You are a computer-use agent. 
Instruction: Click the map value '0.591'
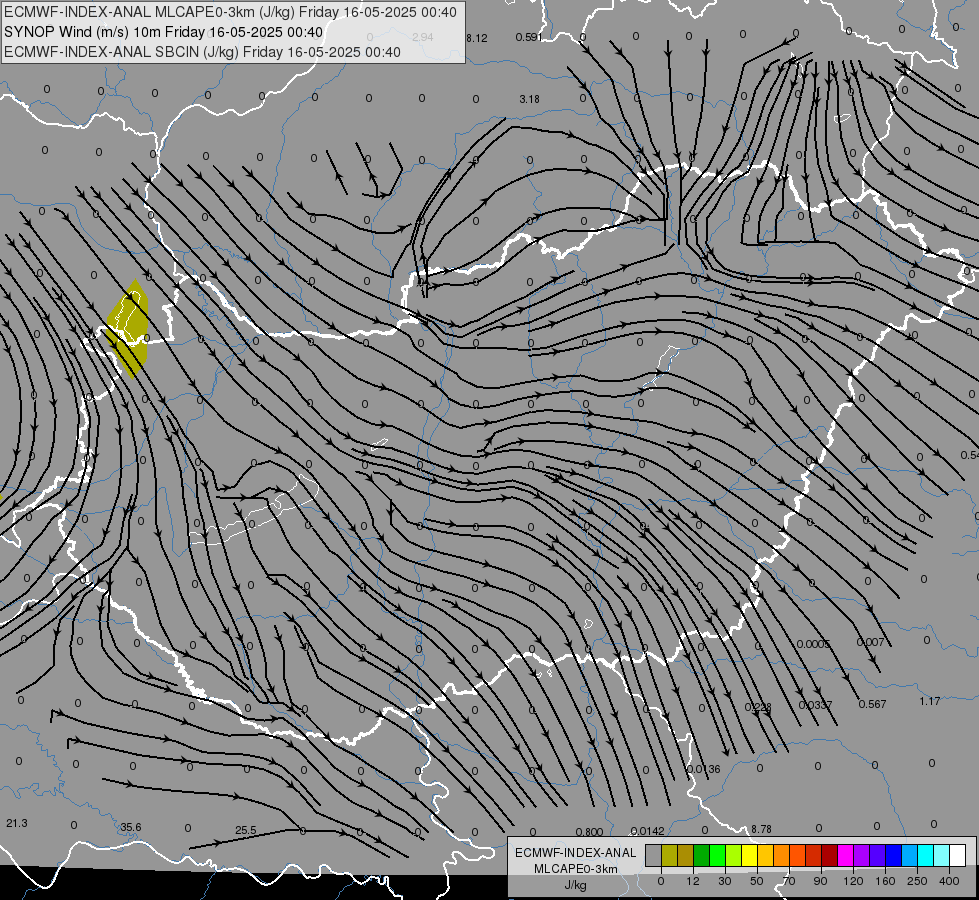tap(529, 37)
